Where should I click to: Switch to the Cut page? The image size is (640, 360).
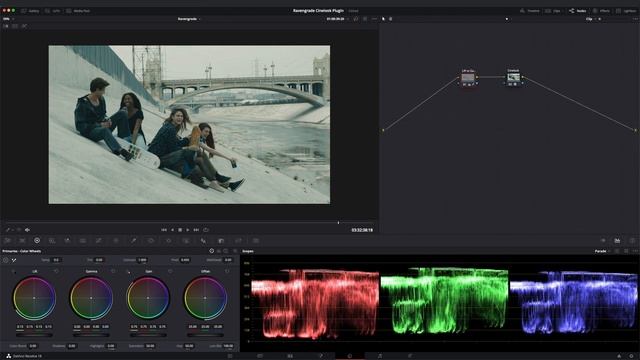(x=260, y=356)
